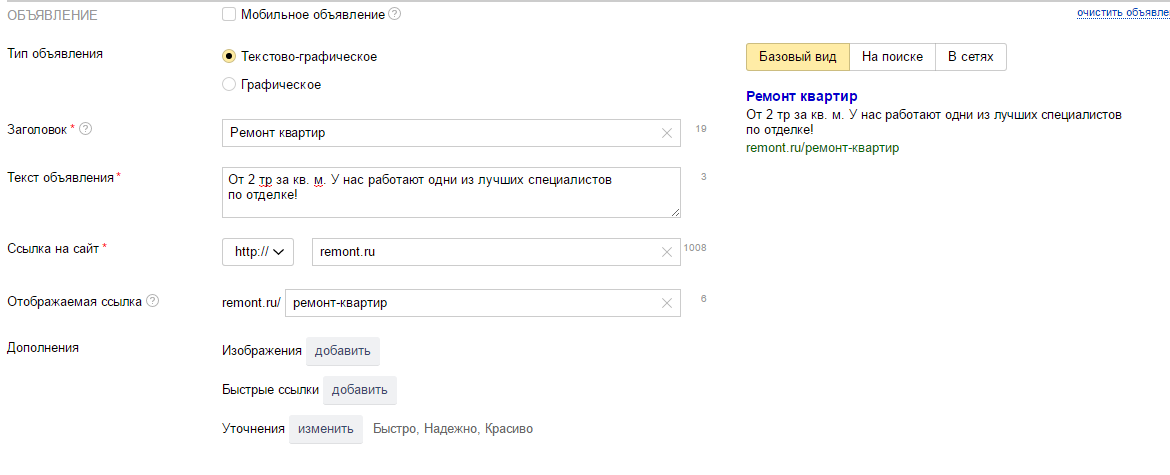
Task: Open the http:// protocol dropdown
Action: coord(258,252)
